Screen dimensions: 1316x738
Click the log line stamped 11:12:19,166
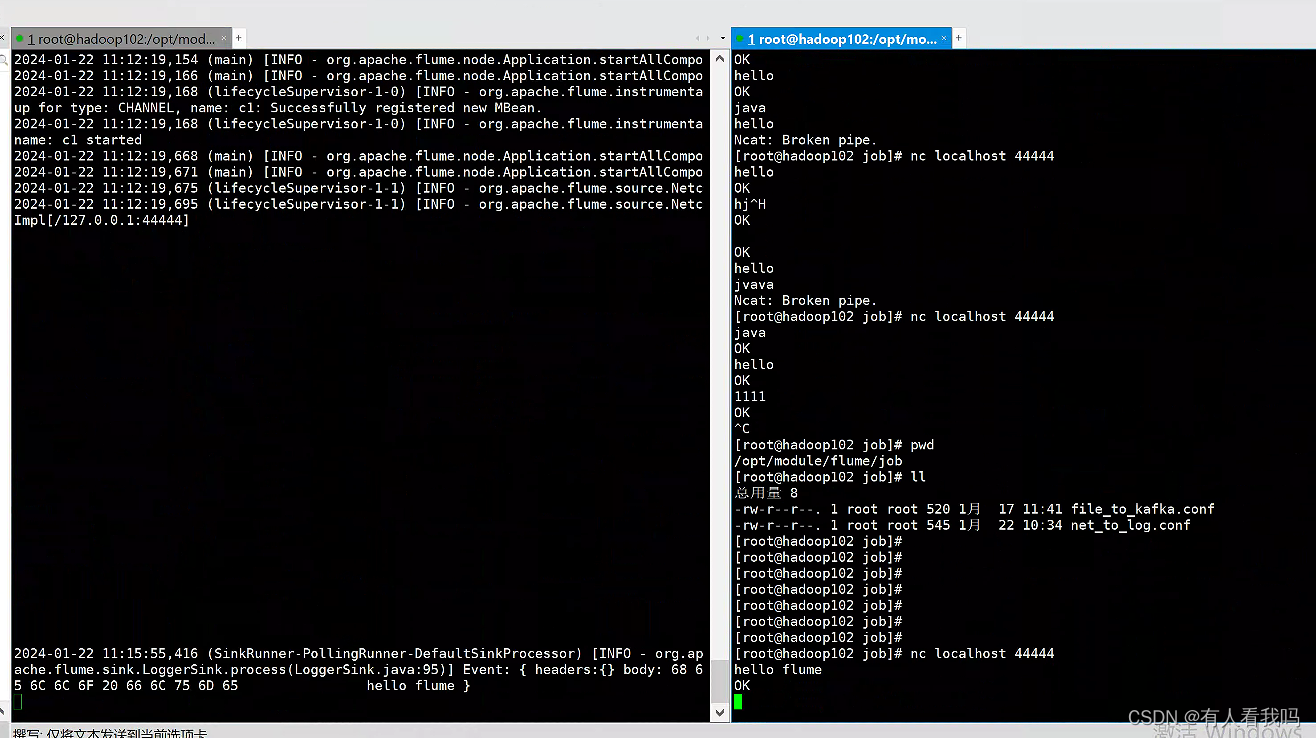(x=358, y=76)
